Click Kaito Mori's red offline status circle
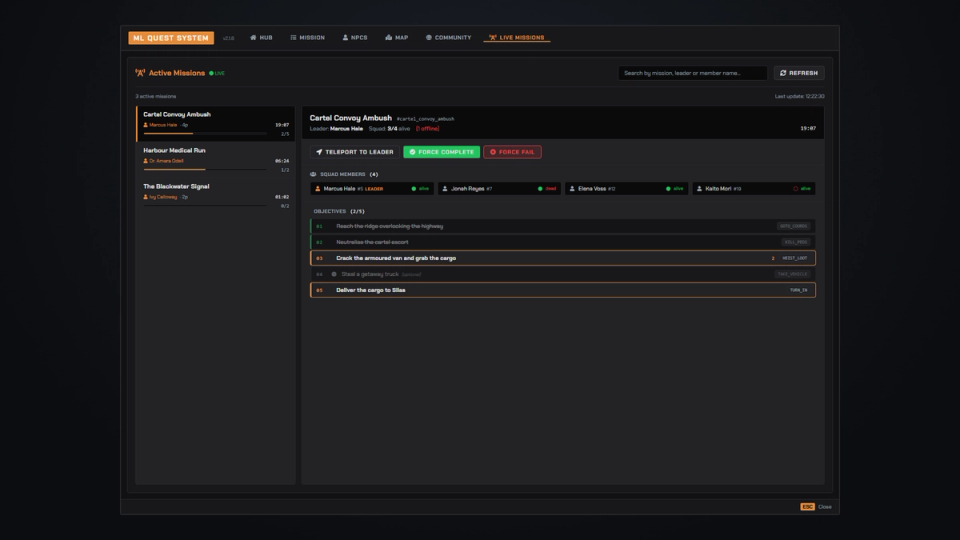This screenshot has width=960, height=540. (x=795, y=189)
